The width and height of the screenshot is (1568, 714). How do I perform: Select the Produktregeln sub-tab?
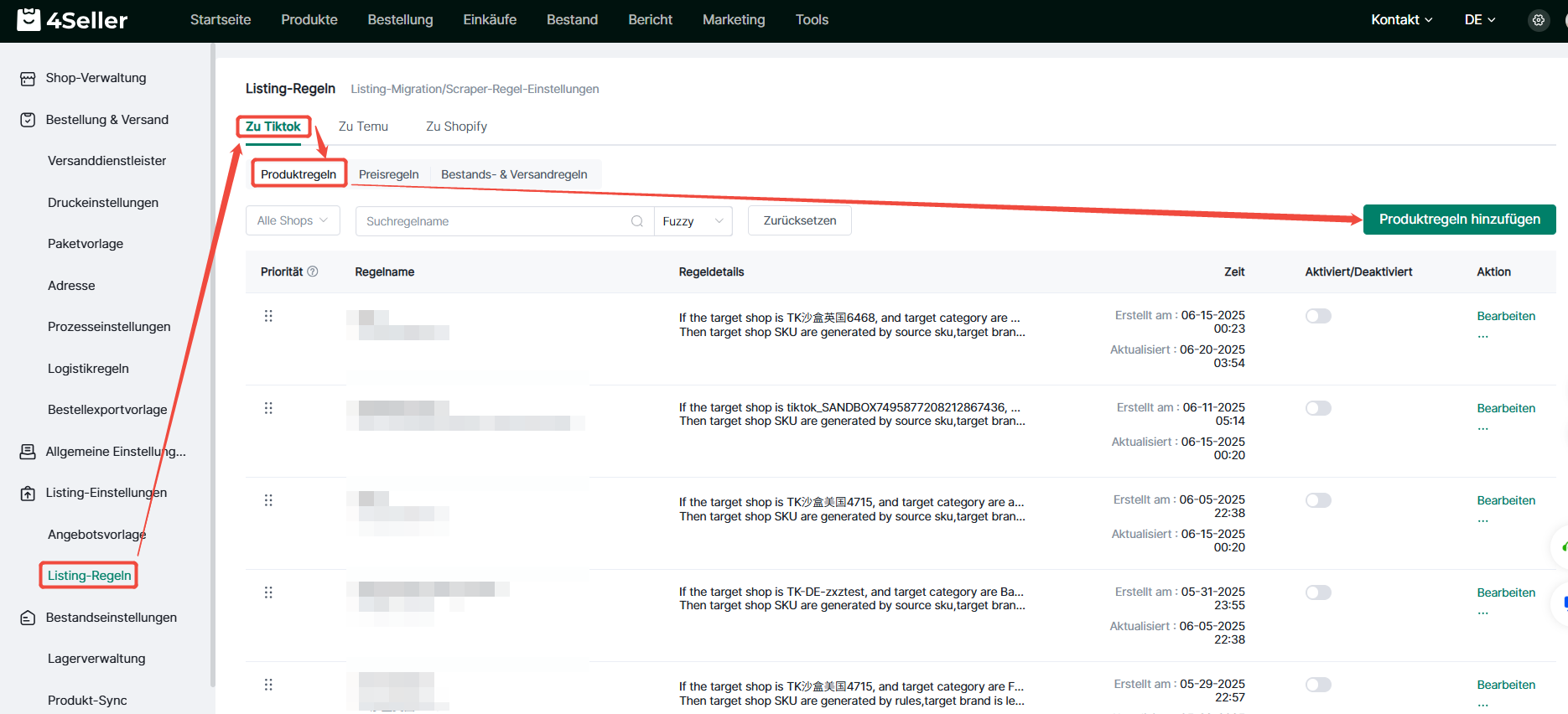(299, 174)
